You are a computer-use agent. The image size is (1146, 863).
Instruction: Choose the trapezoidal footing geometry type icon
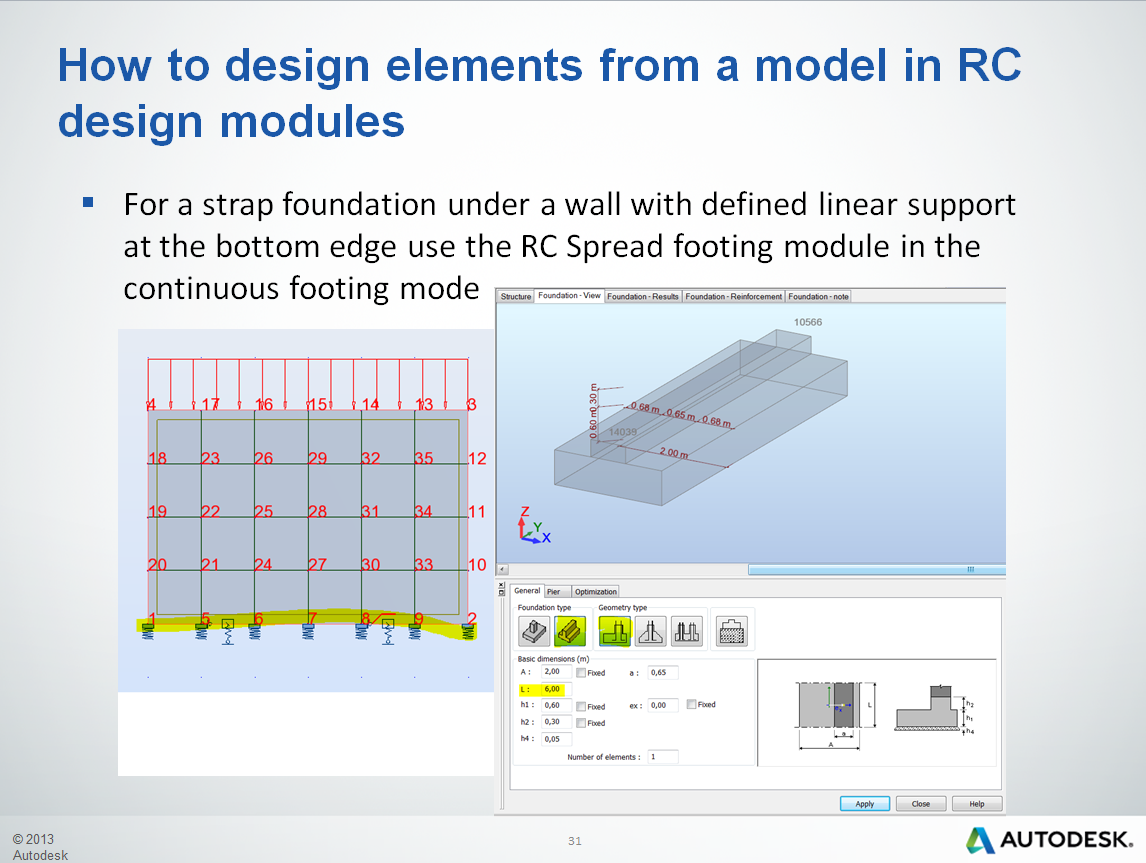click(x=650, y=630)
